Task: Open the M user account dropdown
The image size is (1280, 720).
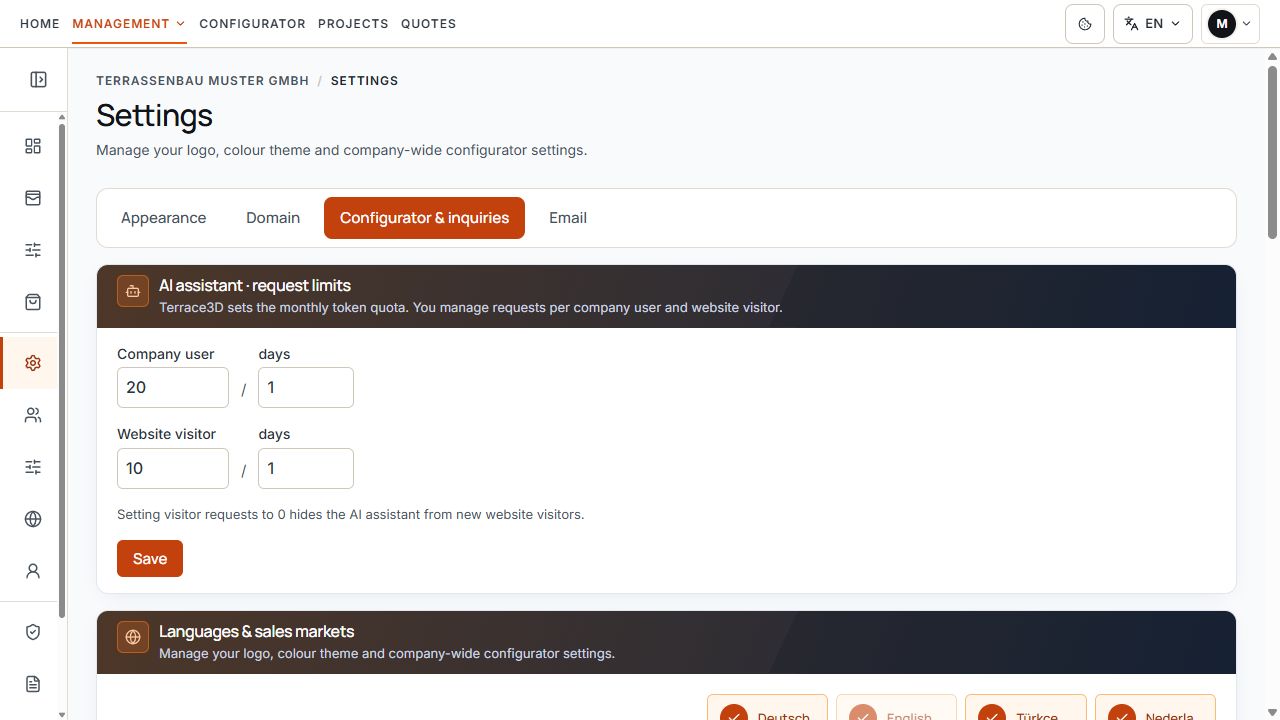Action: coord(1229,24)
